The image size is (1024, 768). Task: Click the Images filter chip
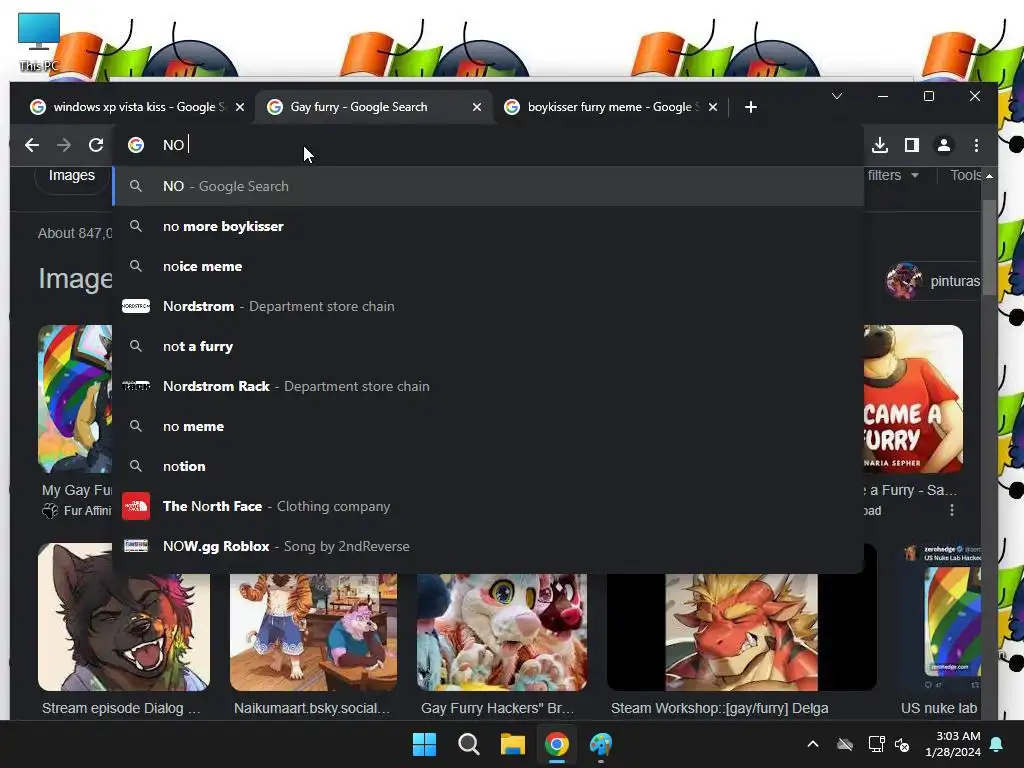[x=72, y=176]
